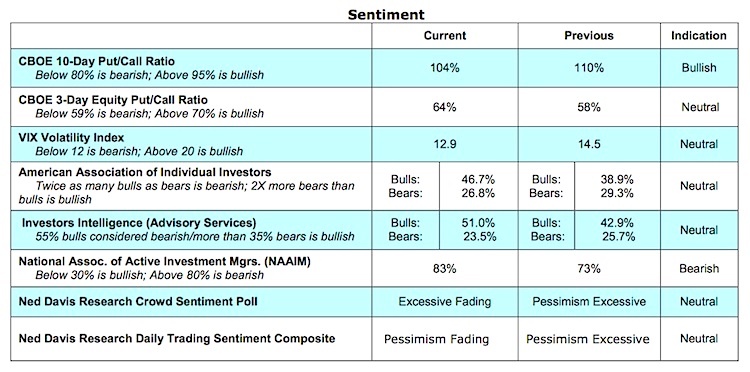The width and height of the screenshot is (750, 372).
Task: Select the Indication column header
Action: click(698, 35)
